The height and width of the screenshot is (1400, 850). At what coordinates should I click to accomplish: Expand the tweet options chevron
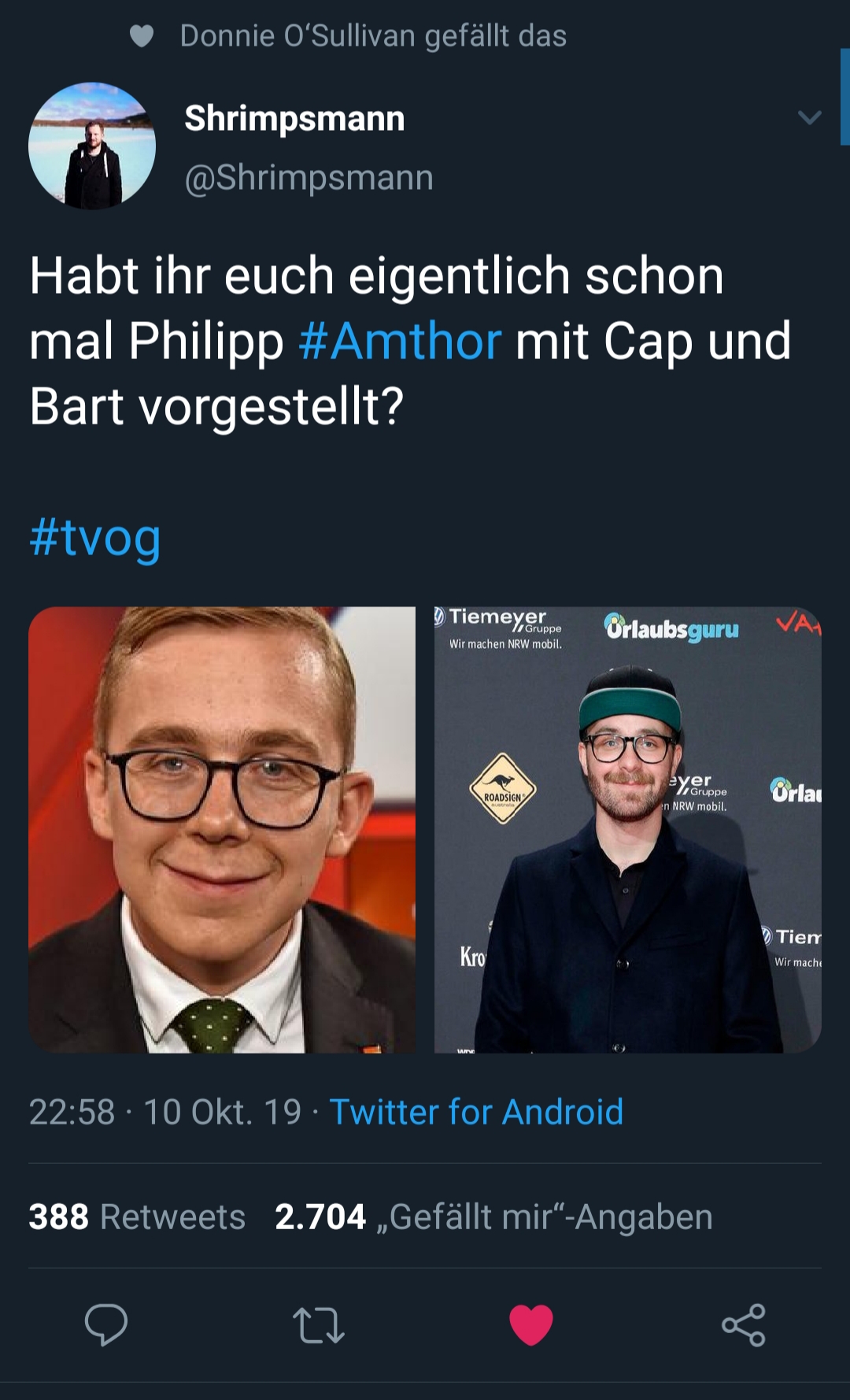coord(809,118)
